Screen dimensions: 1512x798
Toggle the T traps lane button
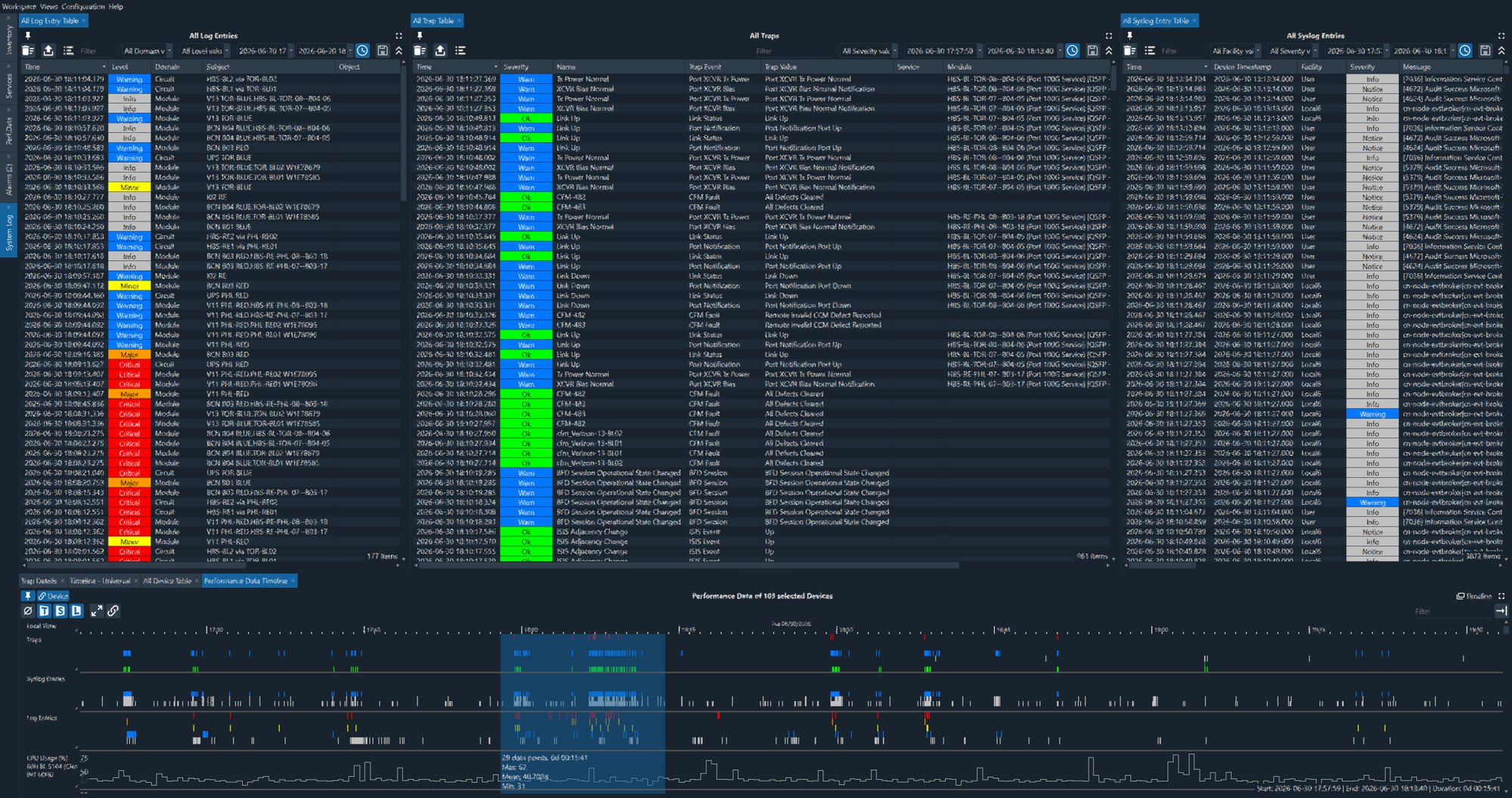tap(44, 610)
